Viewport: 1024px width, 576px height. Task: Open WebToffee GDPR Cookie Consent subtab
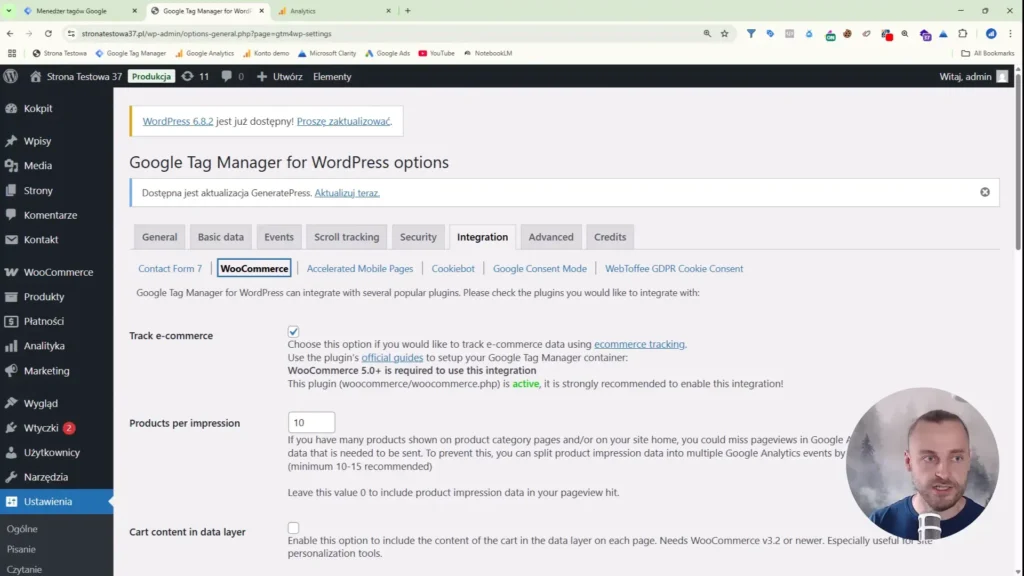[674, 268]
